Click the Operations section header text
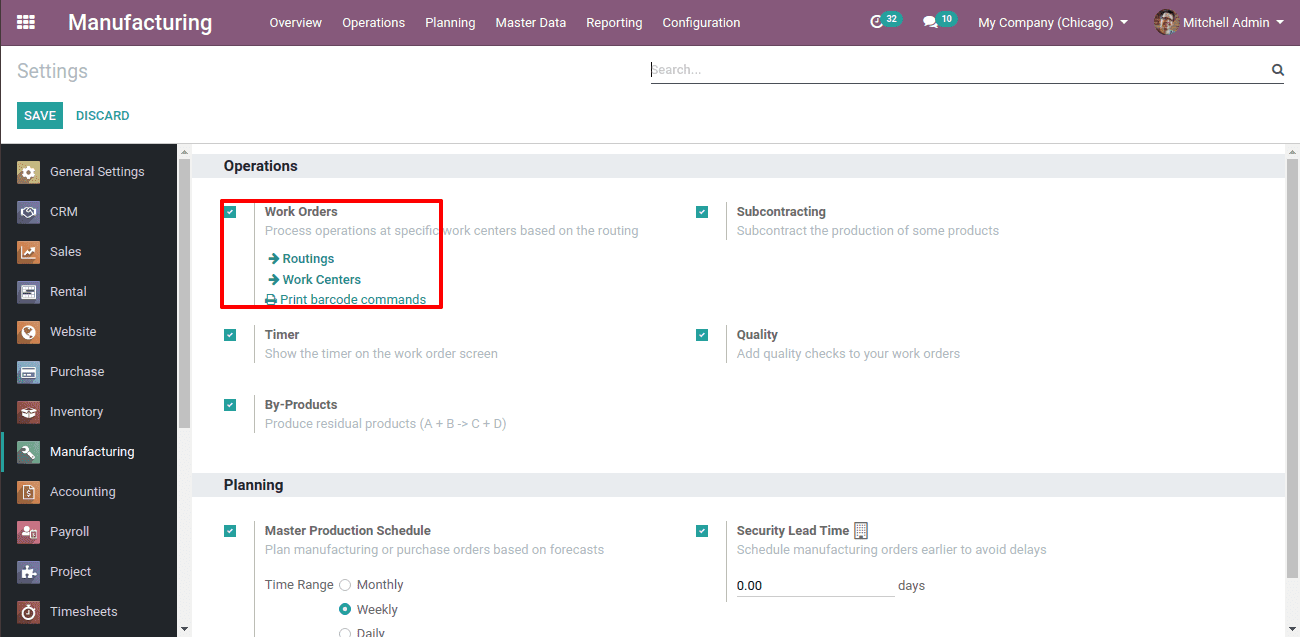 pos(261,166)
